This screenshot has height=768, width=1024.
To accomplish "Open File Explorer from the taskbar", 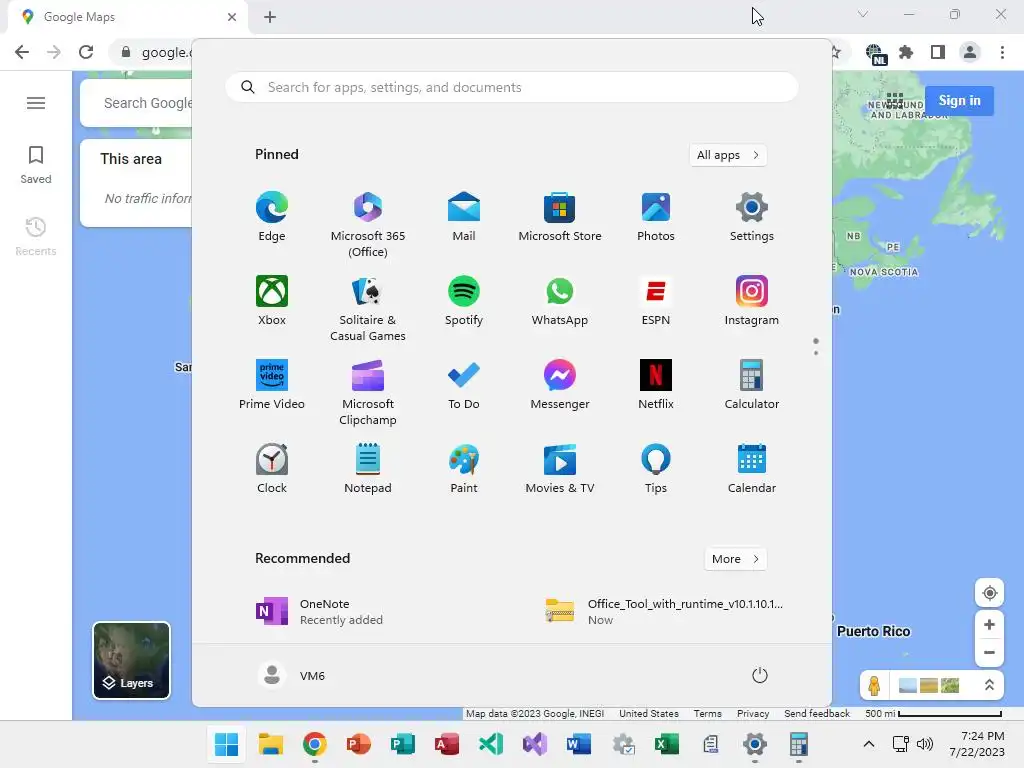I will point(270,744).
